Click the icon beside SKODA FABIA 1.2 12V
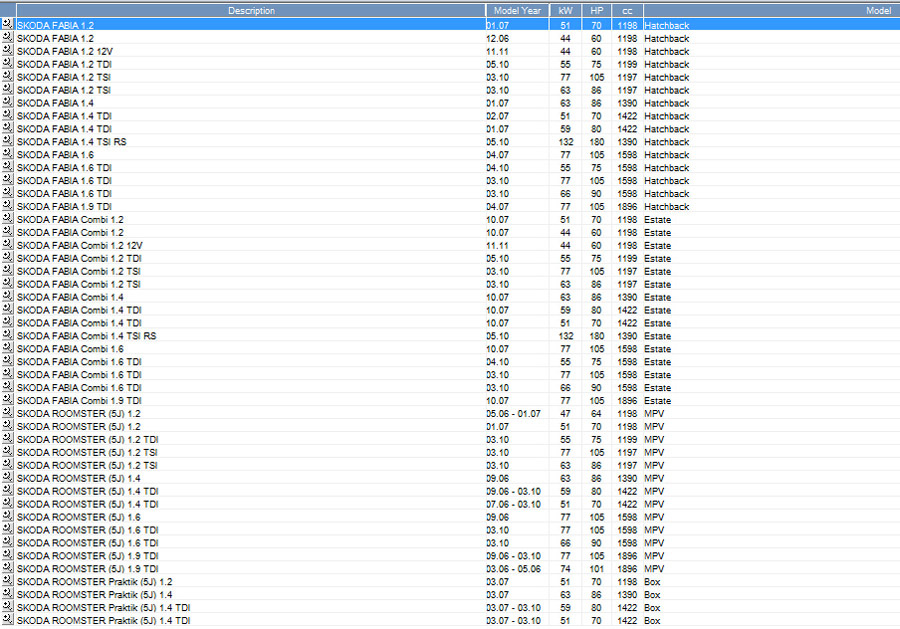The width and height of the screenshot is (900, 629). pos(7,50)
